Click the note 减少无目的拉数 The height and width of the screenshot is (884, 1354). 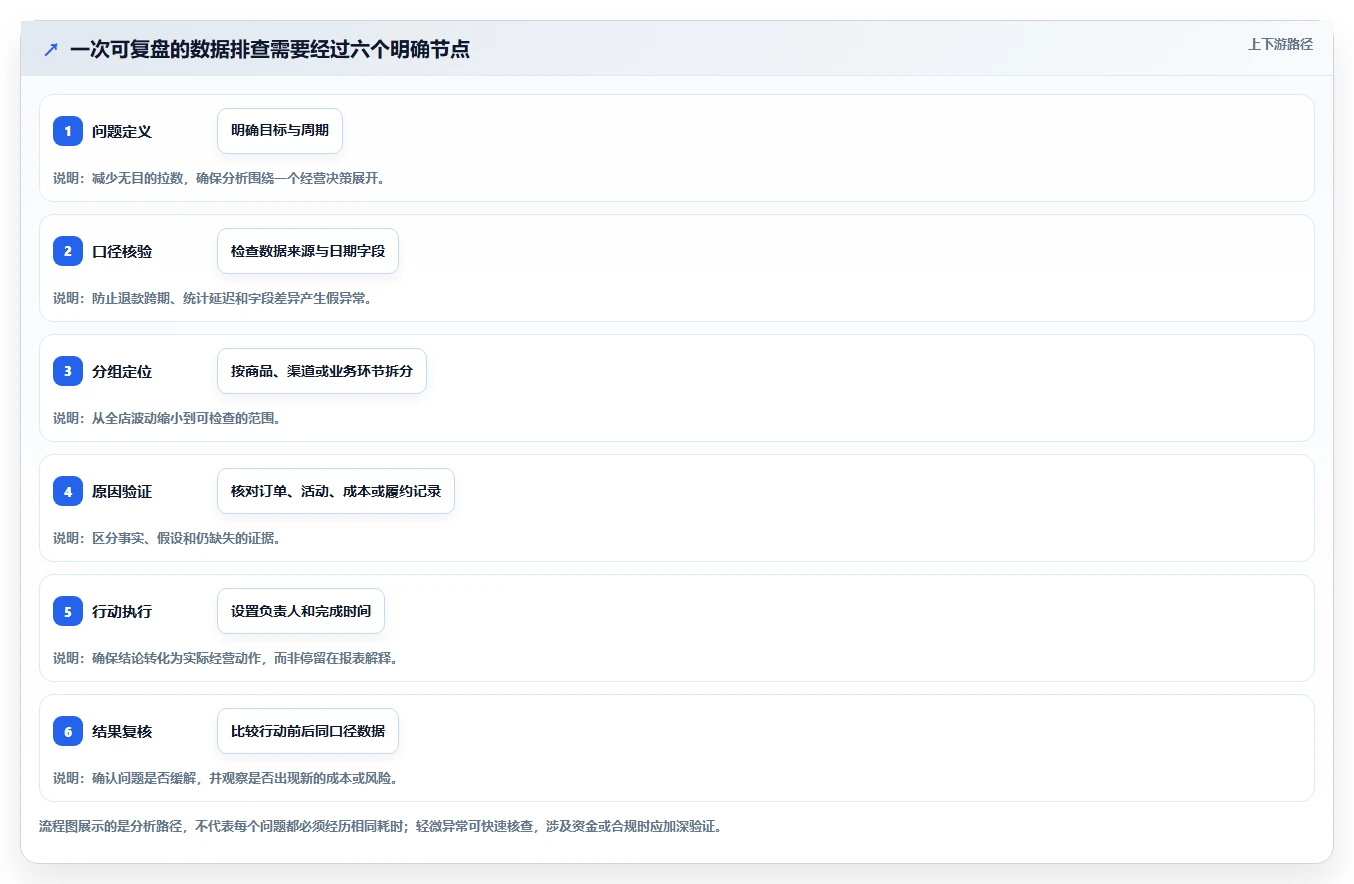219,178
